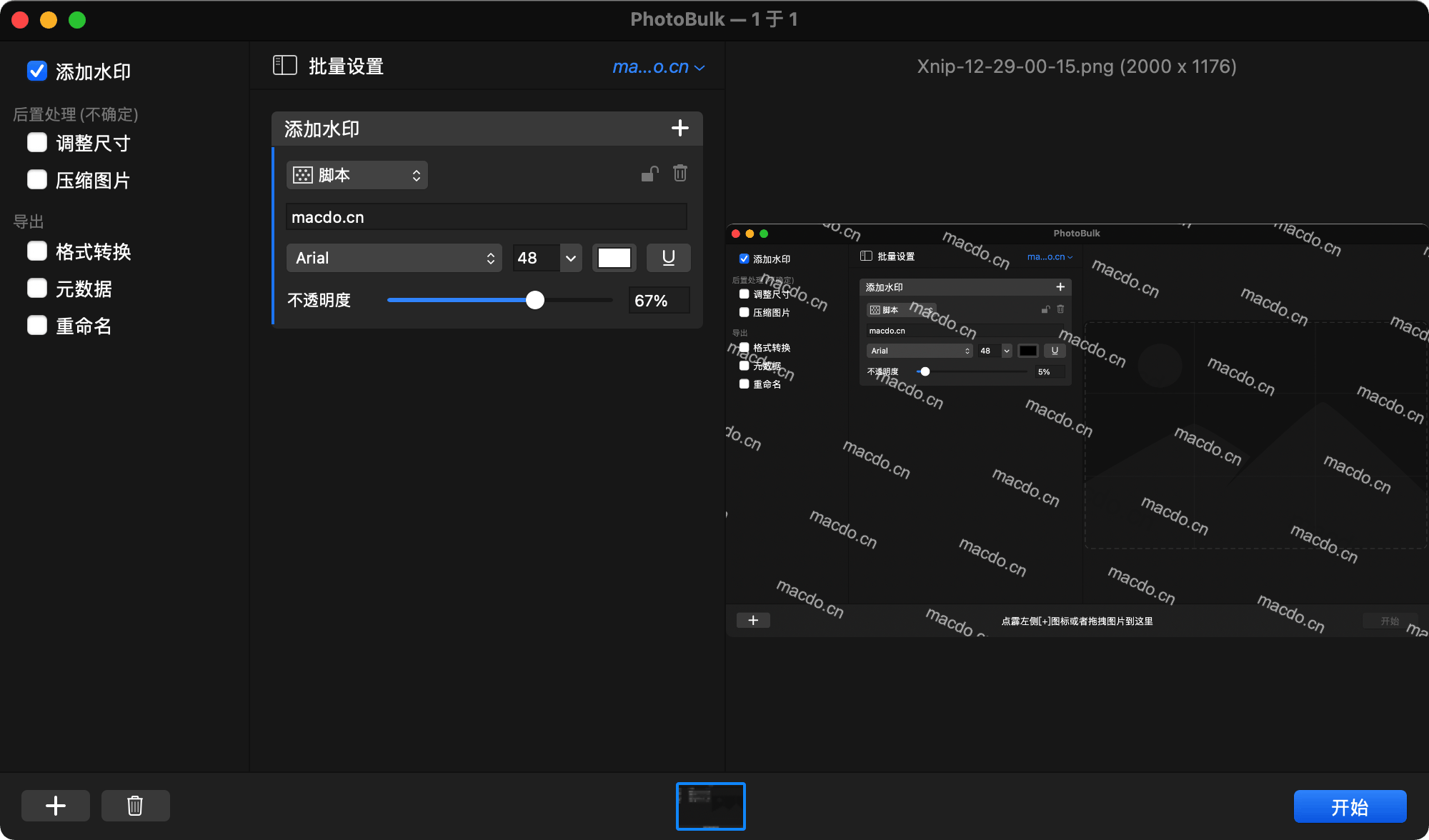
Task: Toggle underline text formatting
Action: tap(668, 258)
